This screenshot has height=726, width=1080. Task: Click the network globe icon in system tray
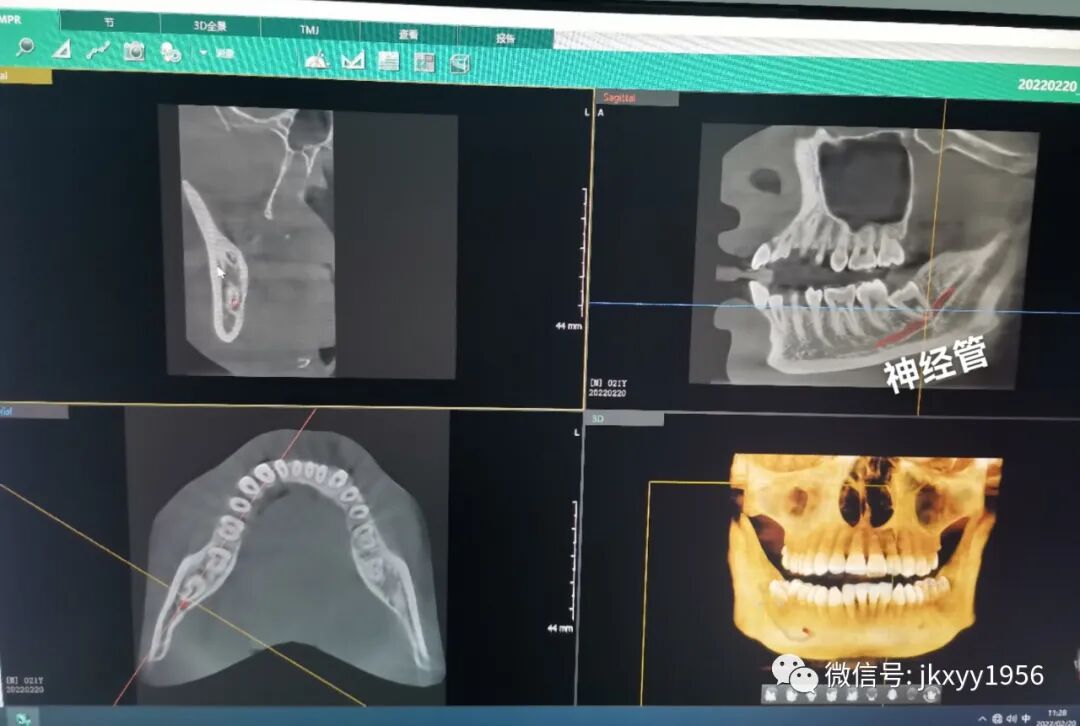pyautogui.click(x=997, y=719)
